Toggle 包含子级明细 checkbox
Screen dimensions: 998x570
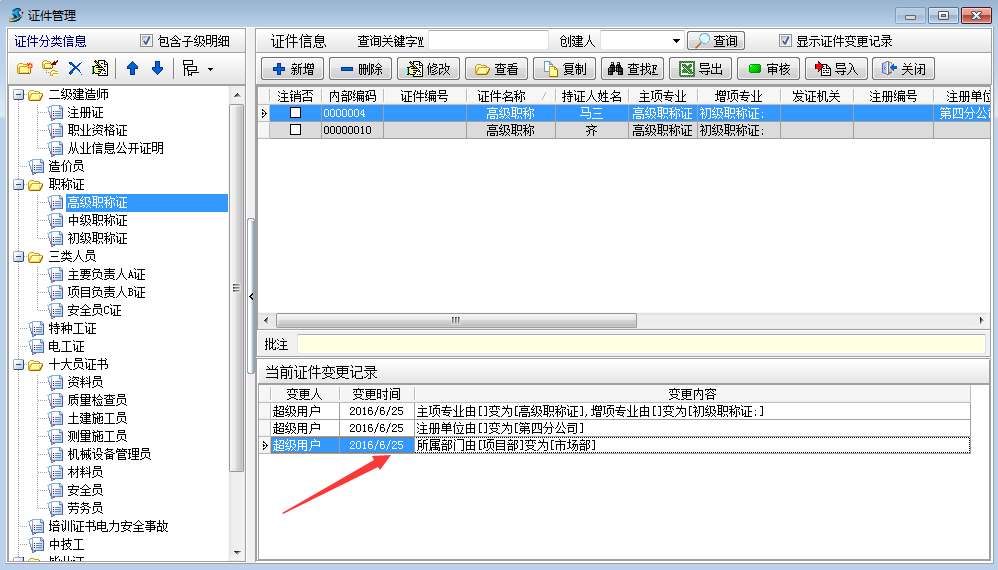[x=147, y=41]
